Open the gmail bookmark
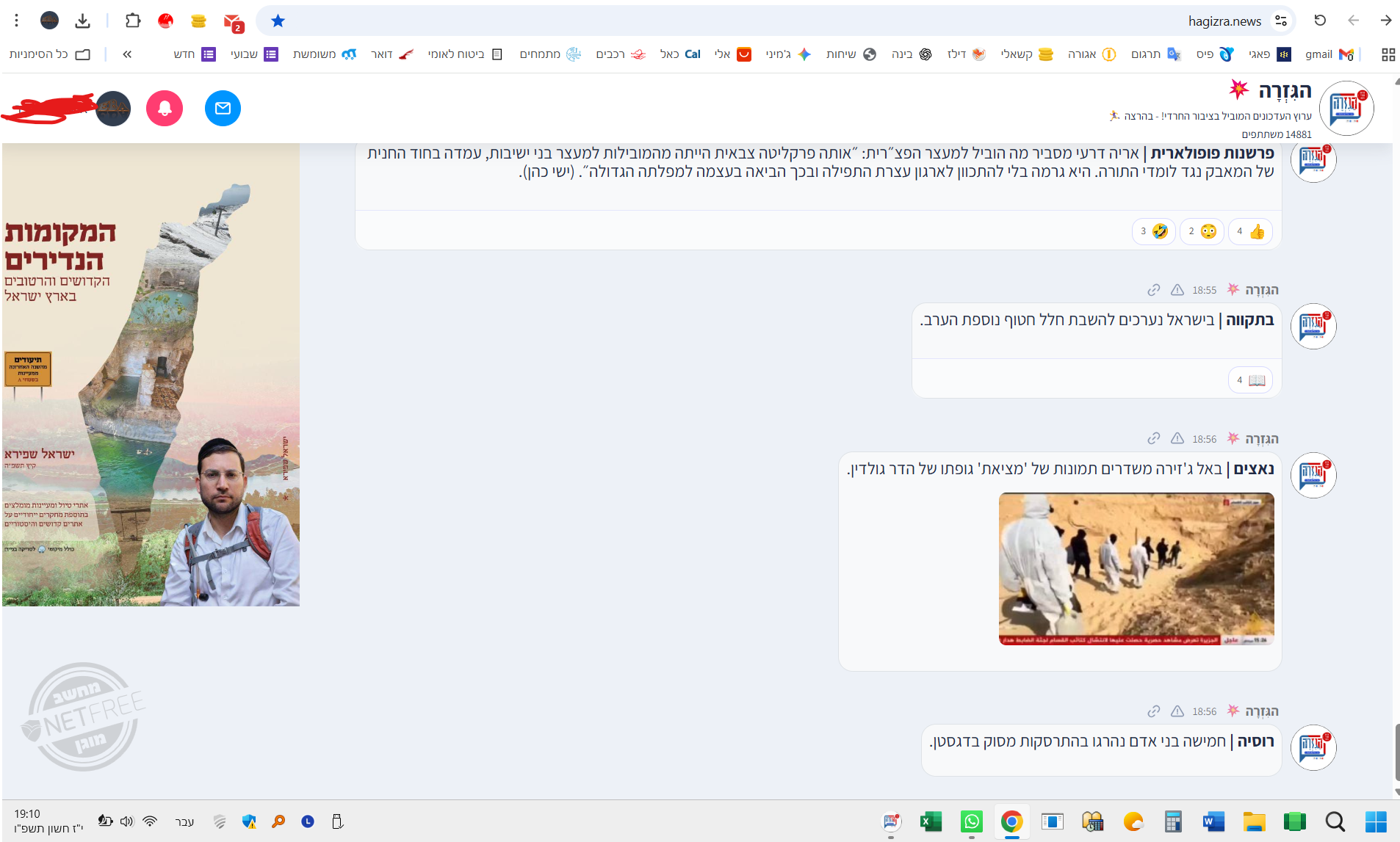Screen dimensions: 1400x842 point(1329,54)
